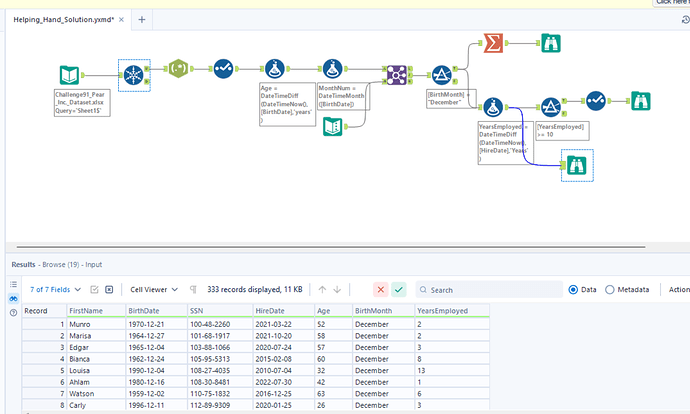This screenshot has width=690, height=414.
Task: Click the green checkmark button in results
Action: point(400,289)
